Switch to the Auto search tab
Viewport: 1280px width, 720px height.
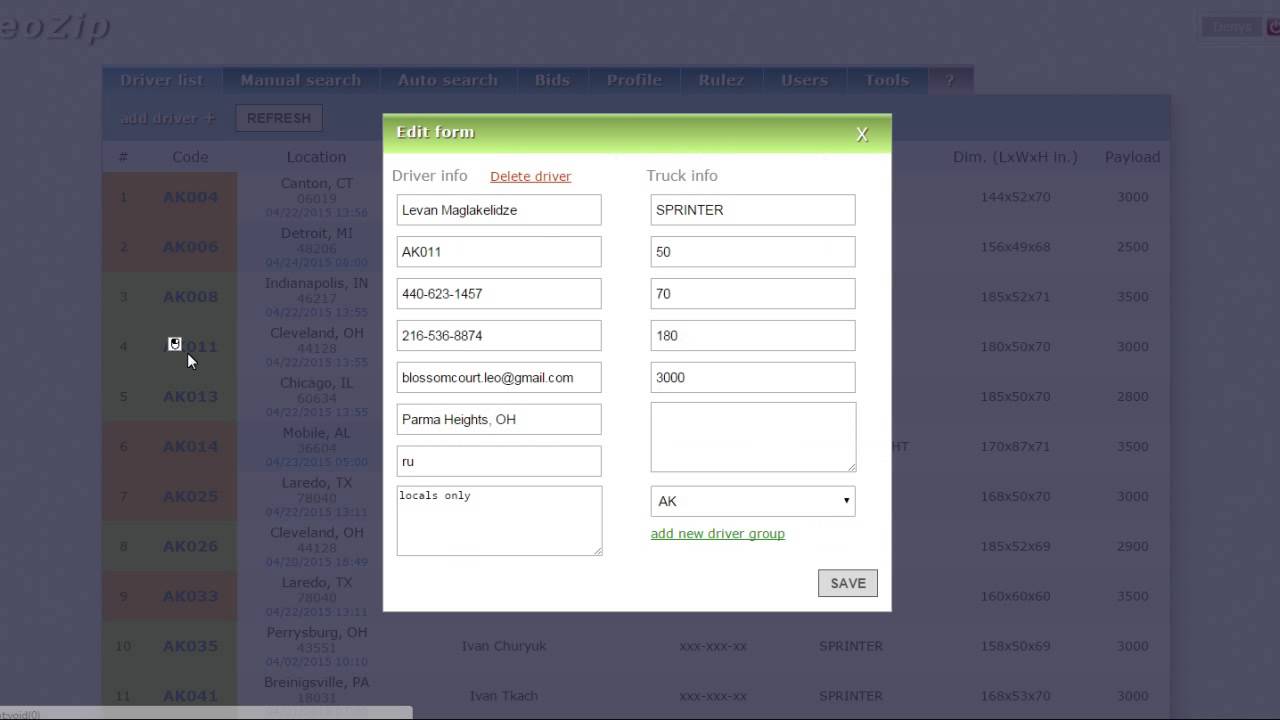tap(447, 80)
